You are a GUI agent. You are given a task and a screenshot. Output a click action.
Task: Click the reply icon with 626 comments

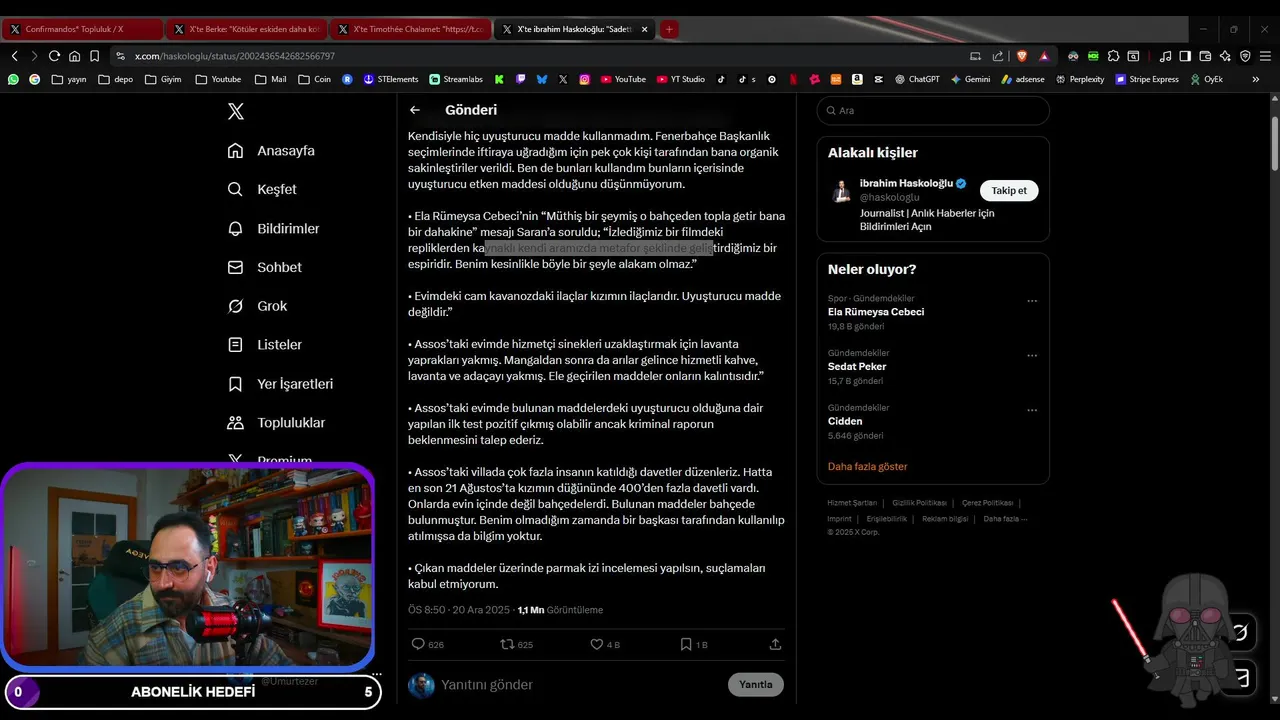(419, 644)
